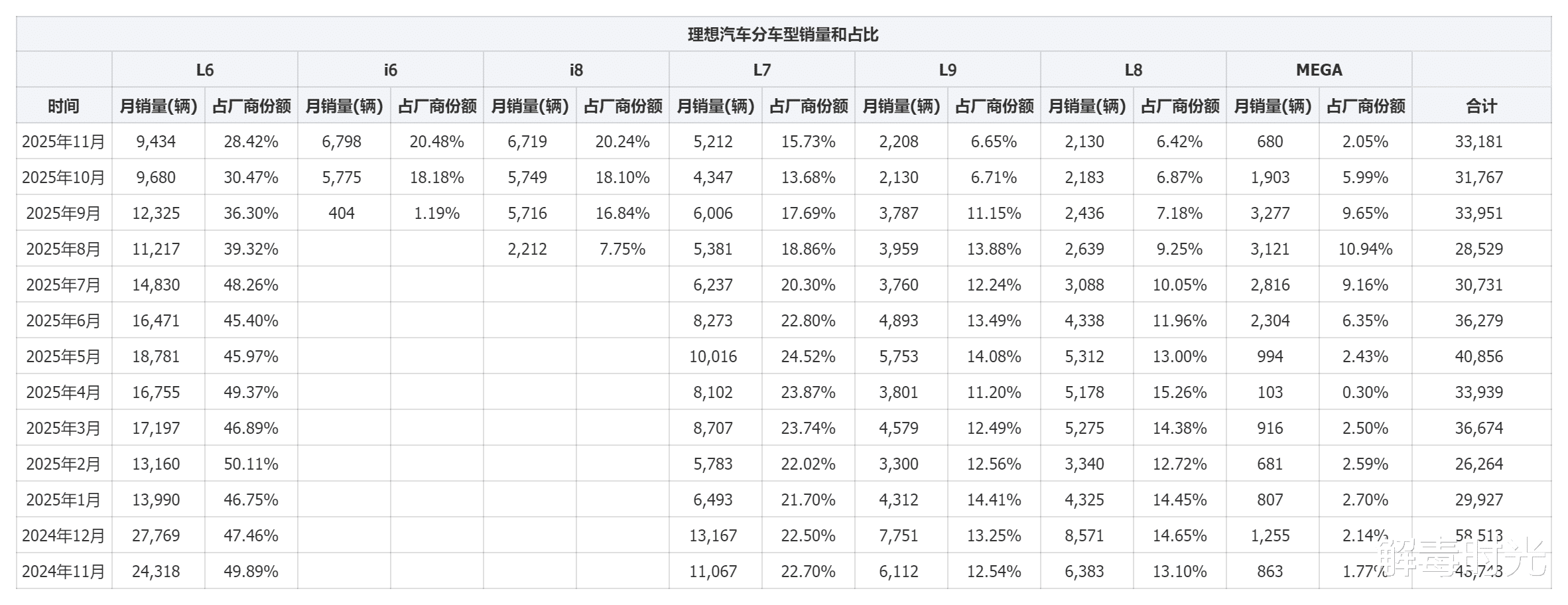Screen dimensions: 1568x605
Task: Click the i8 model column header
Action: click(x=576, y=70)
